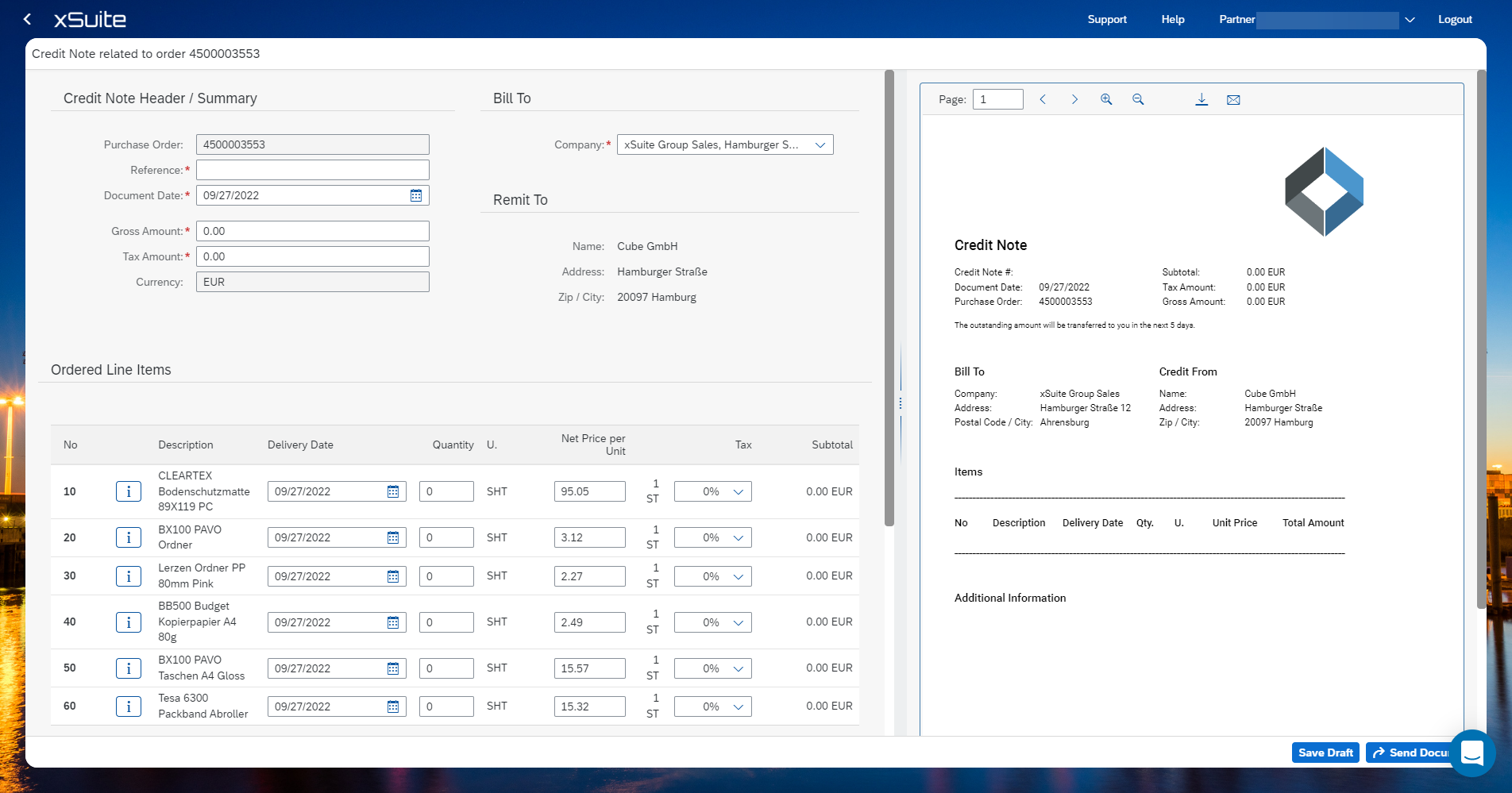Open info for line item 10
Viewport: 1512px width, 793px height.
point(129,491)
